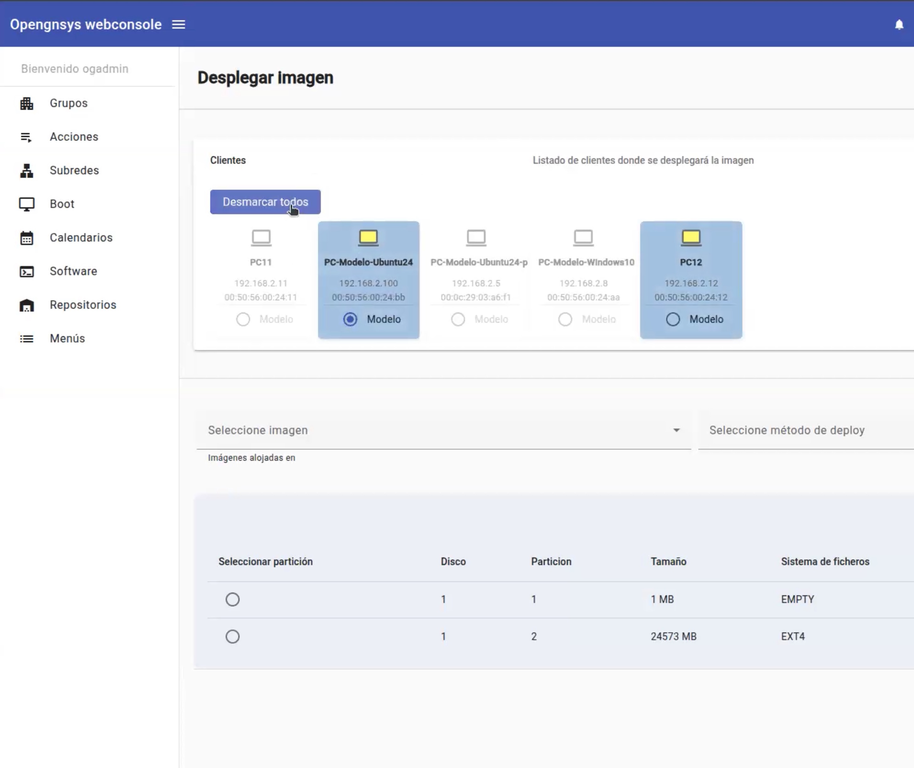The height and width of the screenshot is (768, 914).
Task: Click the Particion column header
Action: tap(551, 562)
